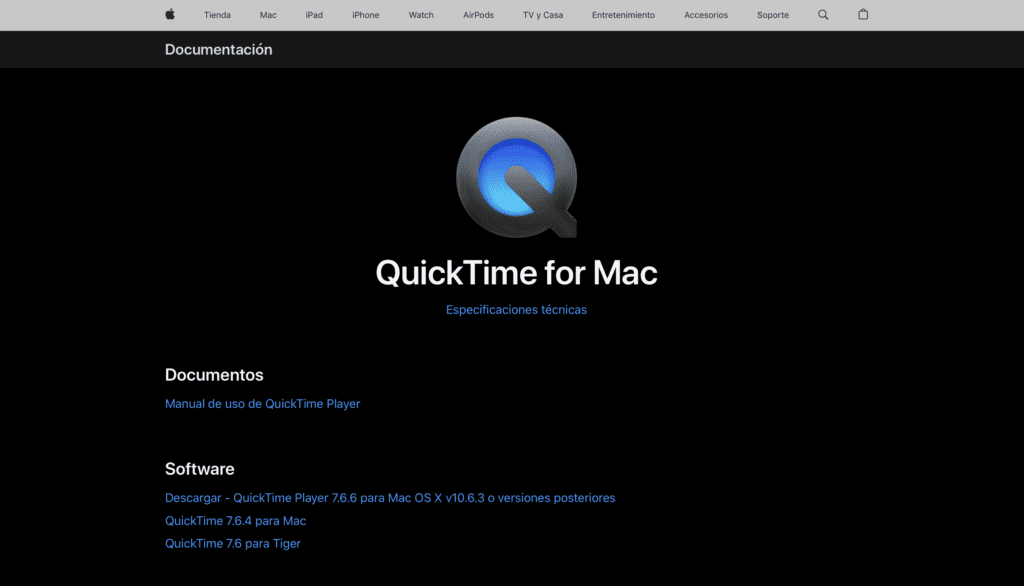Open the search magnifier icon
The width and height of the screenshot is (1024, 586).
coord(823,14)
